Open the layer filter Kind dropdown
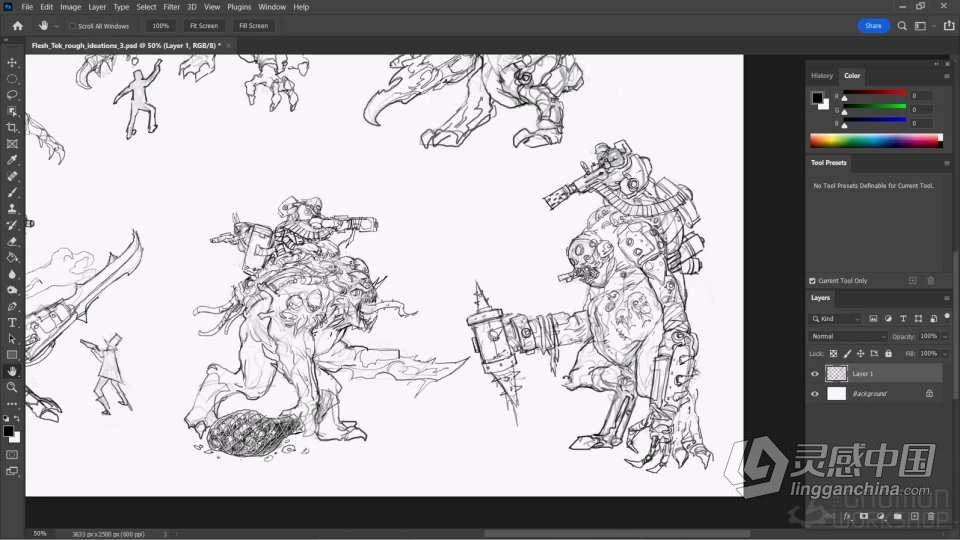Image resolution: width=960 pixels, height=540 pixels. tap(836, 319)
